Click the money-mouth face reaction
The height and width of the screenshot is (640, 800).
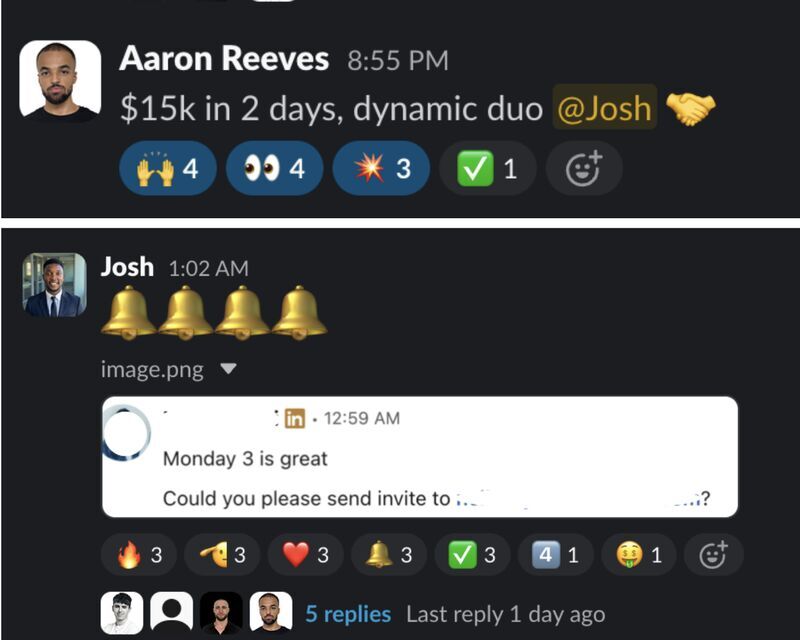639,555
